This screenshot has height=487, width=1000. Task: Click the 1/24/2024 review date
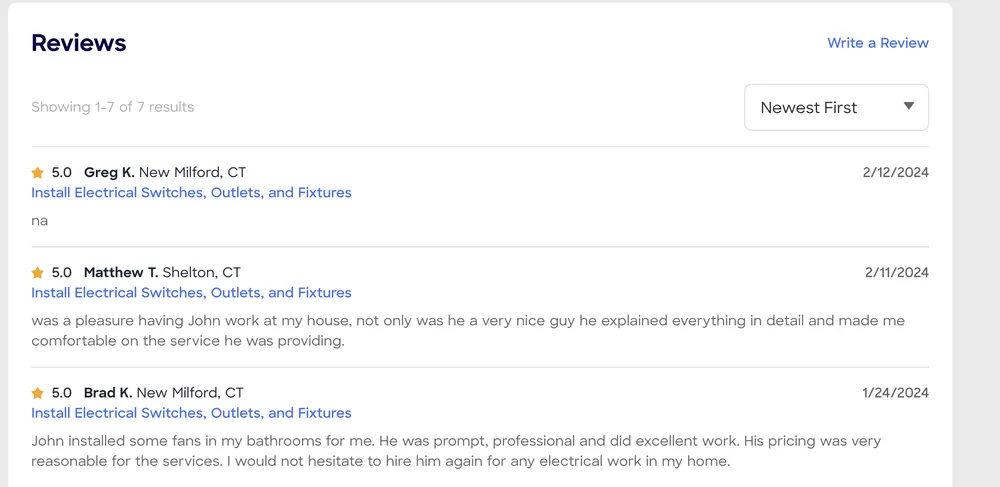[895, 393]
